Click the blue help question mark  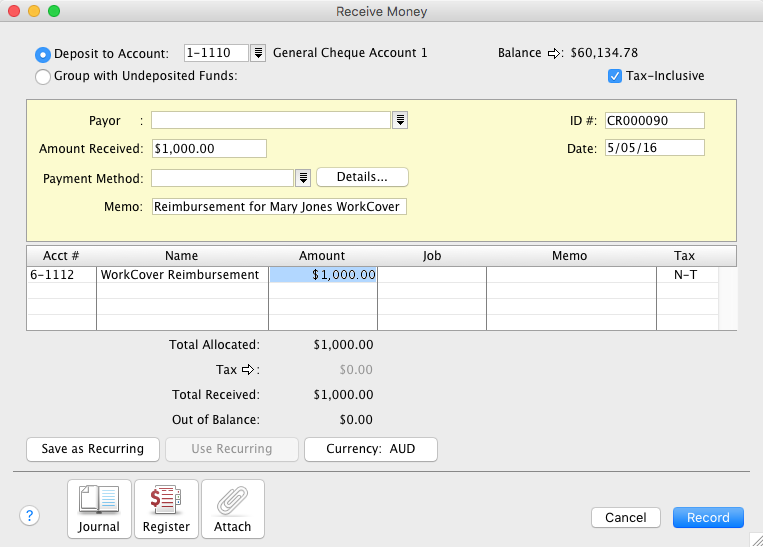click(x=30, y=516)
